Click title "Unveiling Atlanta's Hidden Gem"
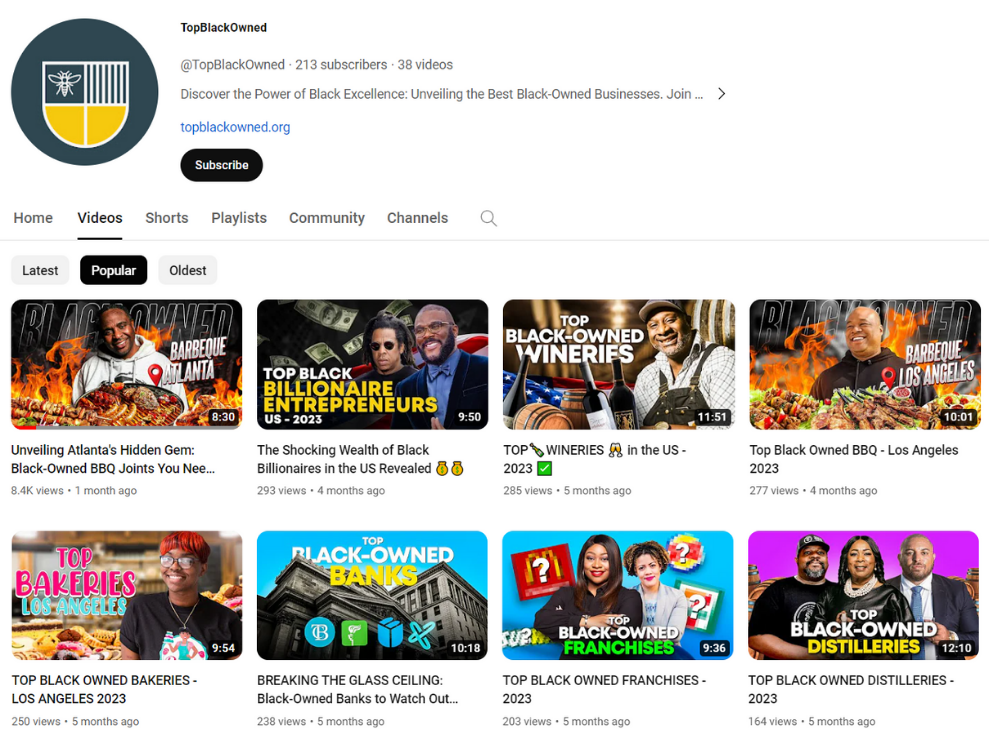 tap(113, 459)
